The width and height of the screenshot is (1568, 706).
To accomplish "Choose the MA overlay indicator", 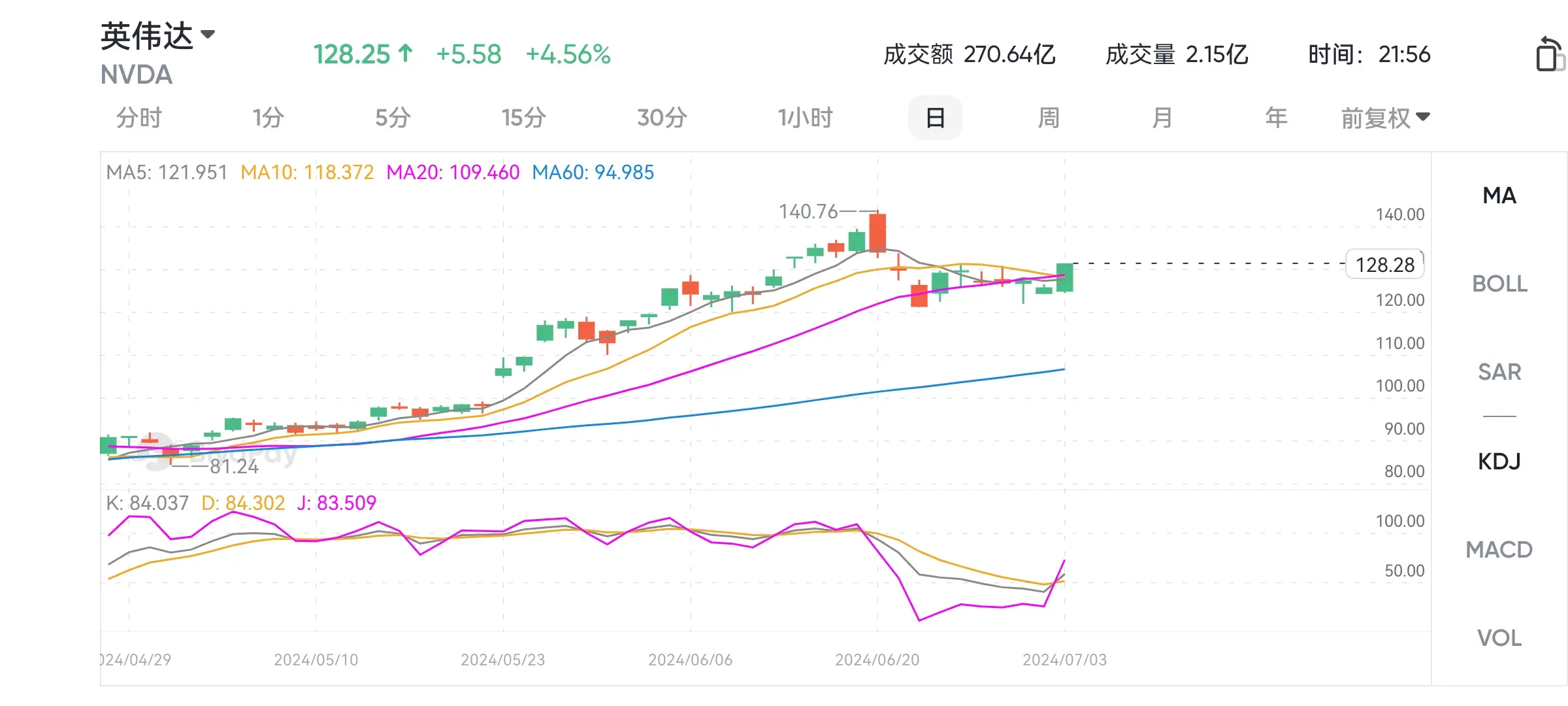I will point(1499,195).
